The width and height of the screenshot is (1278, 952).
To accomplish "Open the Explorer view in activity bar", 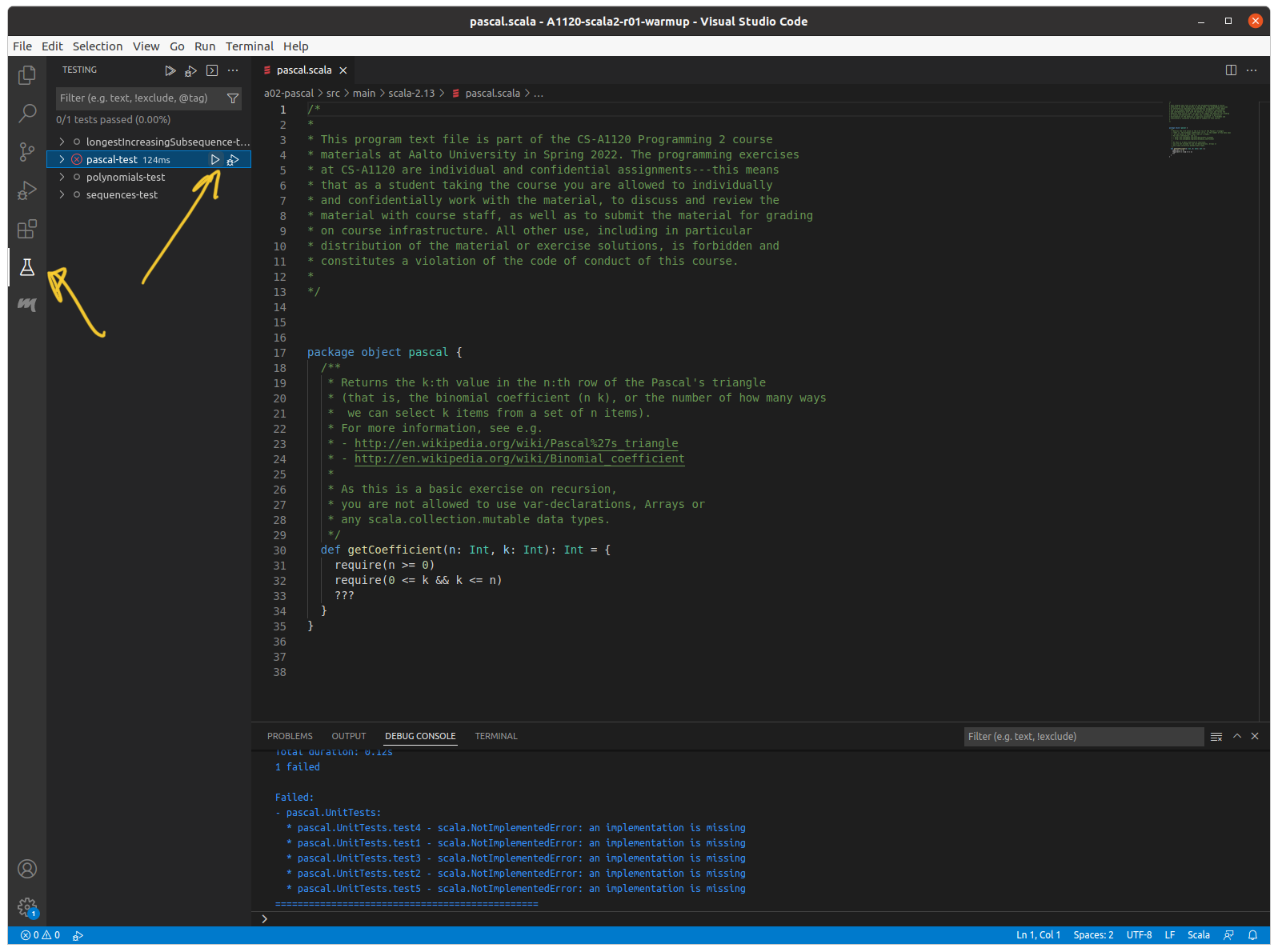I will 27,75.
